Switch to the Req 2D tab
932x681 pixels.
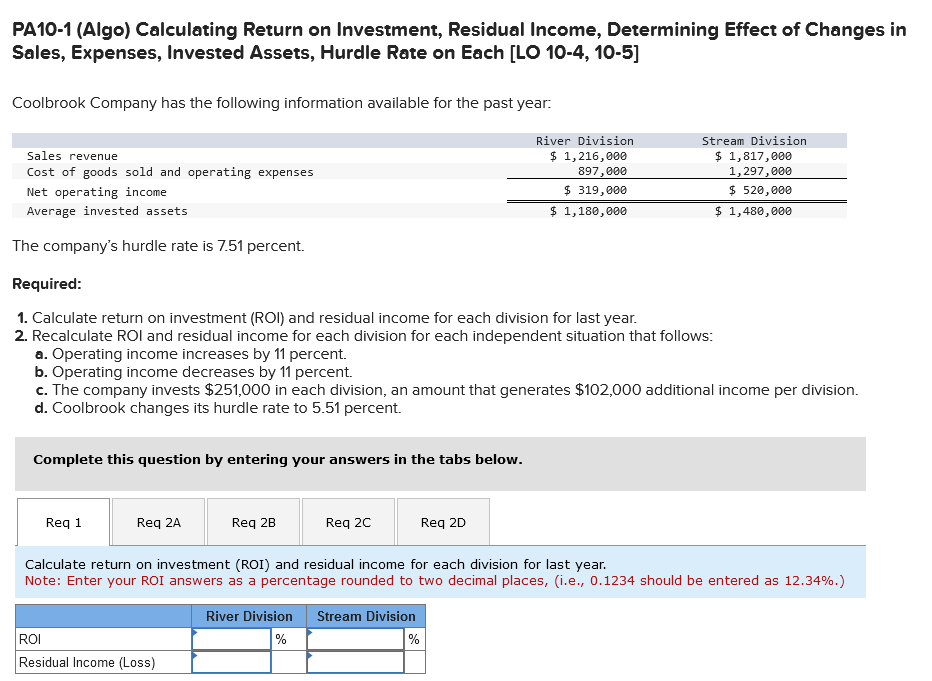443,521
